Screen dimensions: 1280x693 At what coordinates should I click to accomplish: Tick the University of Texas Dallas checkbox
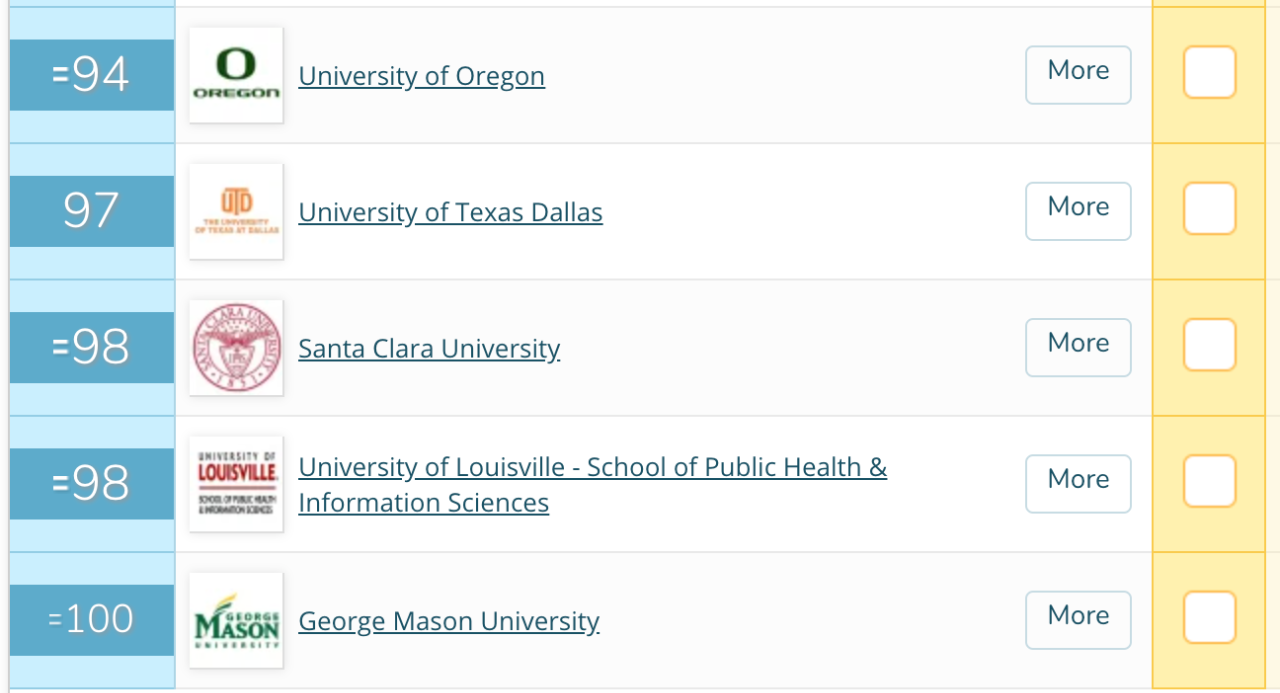click(1209, 208)
